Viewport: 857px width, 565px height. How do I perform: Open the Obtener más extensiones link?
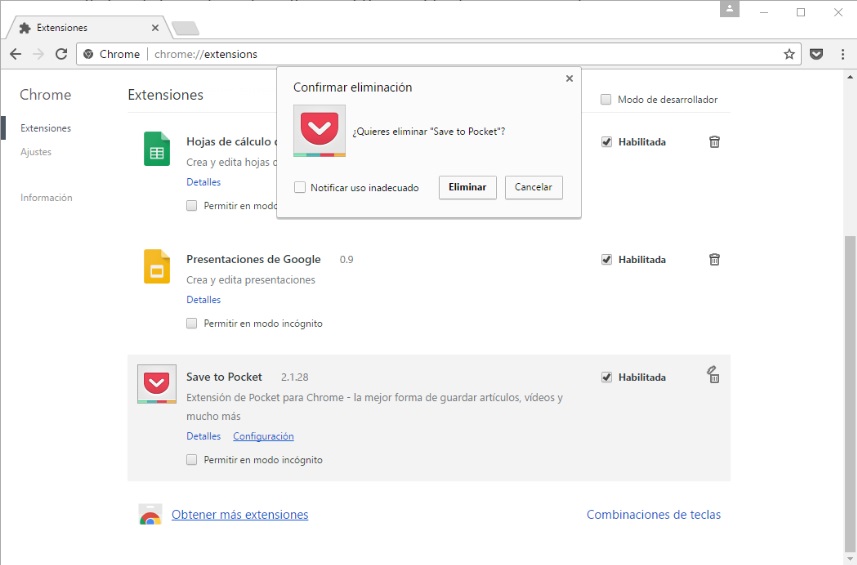pos(240,515)
